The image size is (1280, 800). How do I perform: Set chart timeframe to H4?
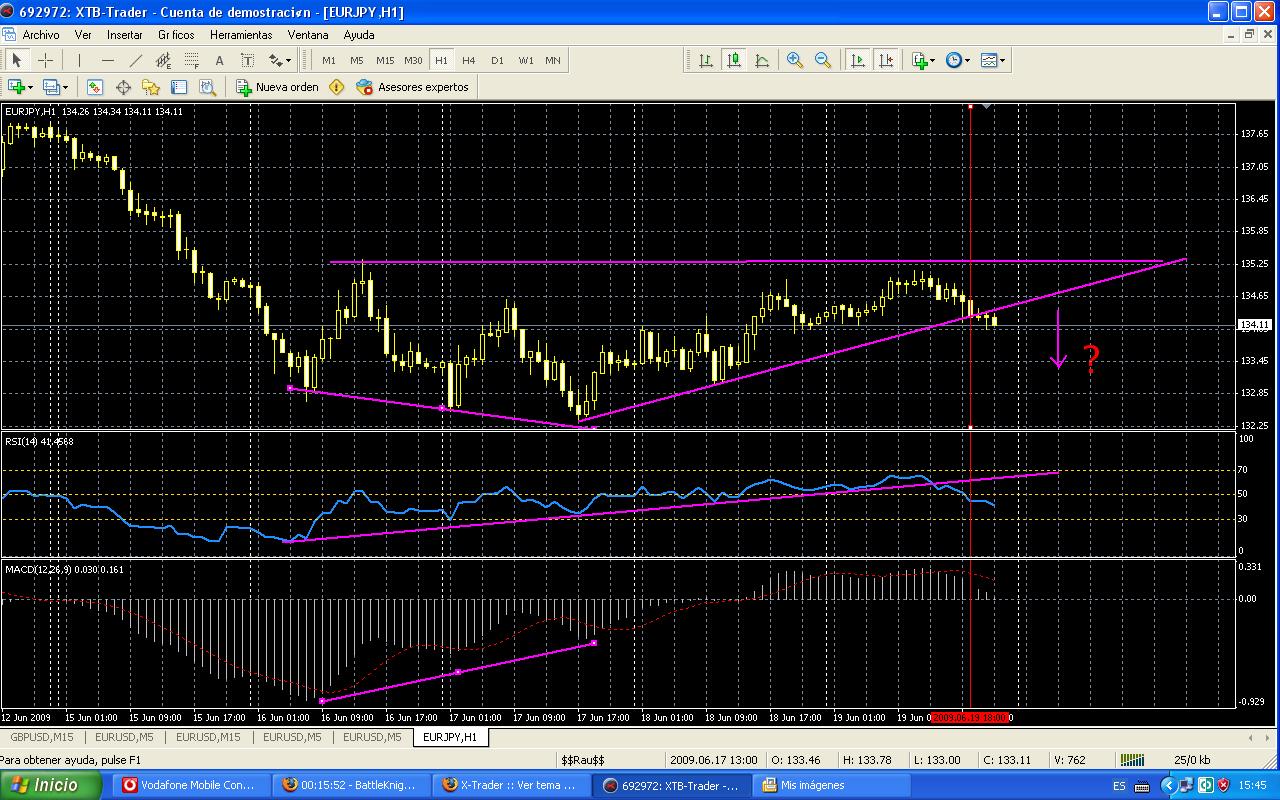(x=469, y=60)
